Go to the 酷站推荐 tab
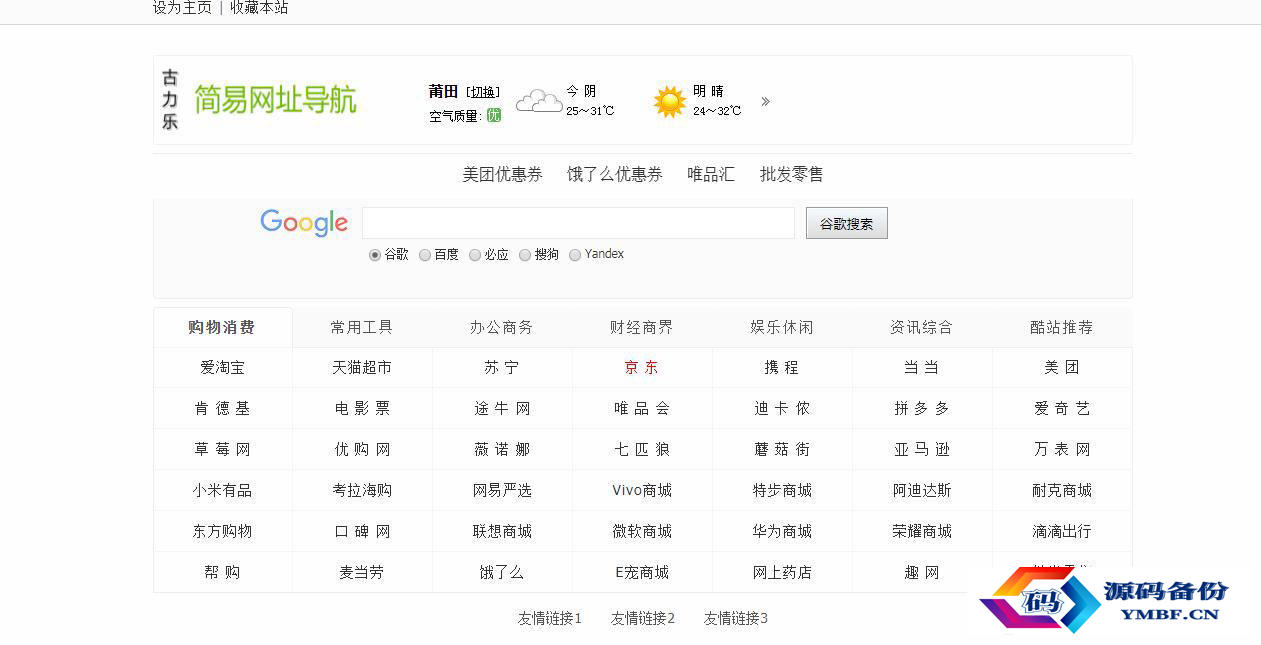Image resolution: width=1261 pixels, height=645 pixels. [x=1062, y=327]
